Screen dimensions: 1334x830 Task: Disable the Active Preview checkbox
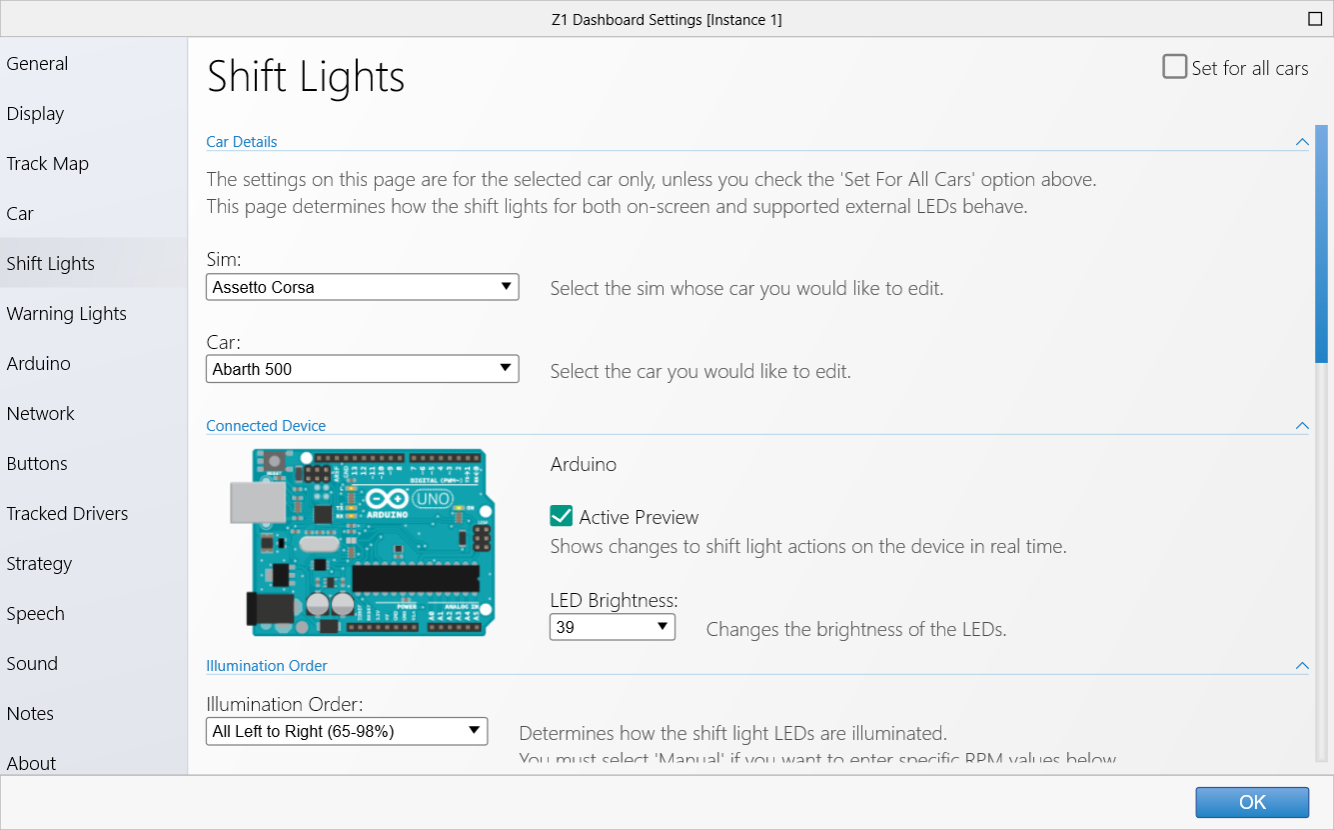[x=563, y=517]
